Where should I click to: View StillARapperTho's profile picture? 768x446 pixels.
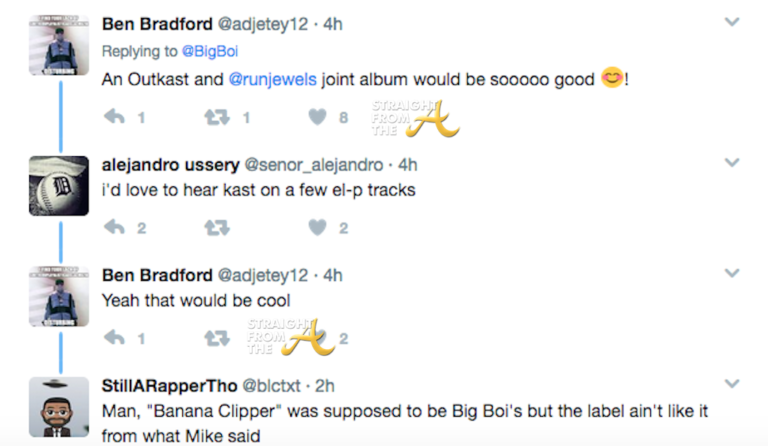coord(59,406)
